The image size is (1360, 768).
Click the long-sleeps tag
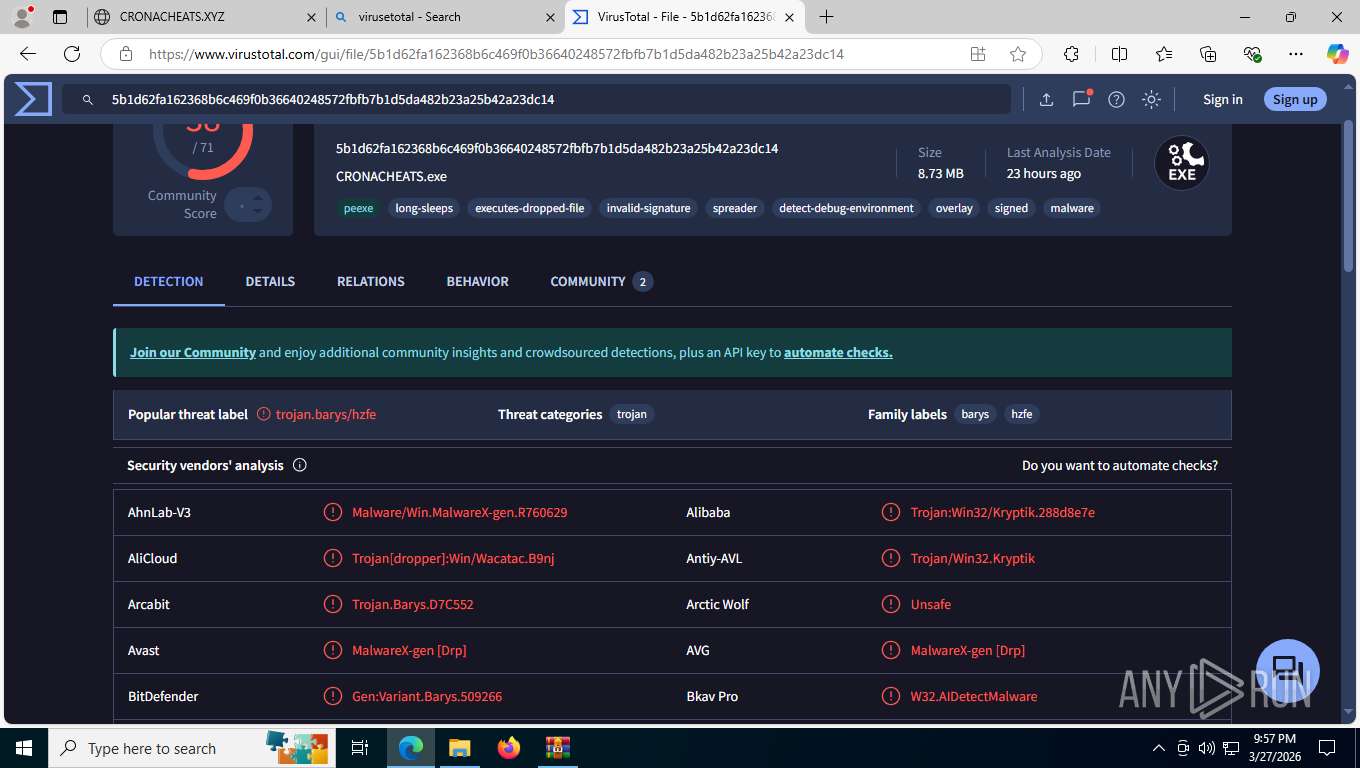click(x=424, y=208)
